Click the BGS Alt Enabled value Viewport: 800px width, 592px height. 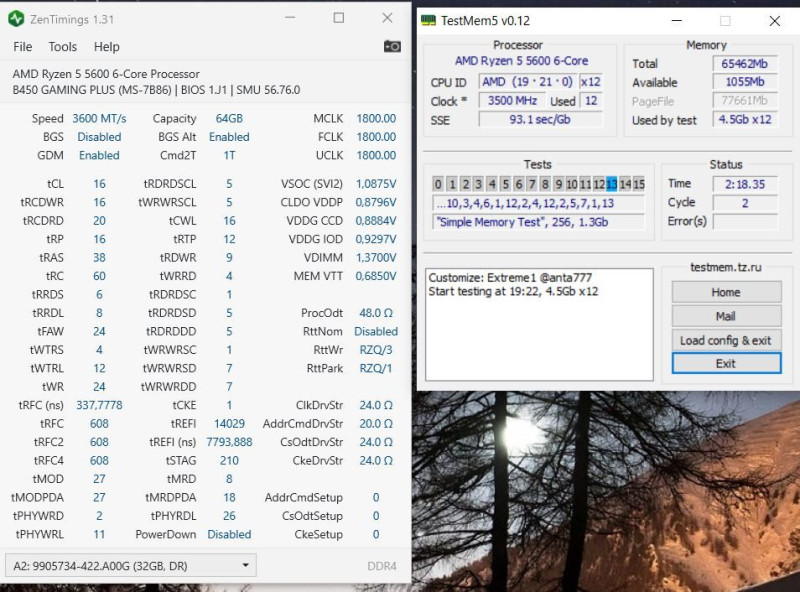click(229, 137)
